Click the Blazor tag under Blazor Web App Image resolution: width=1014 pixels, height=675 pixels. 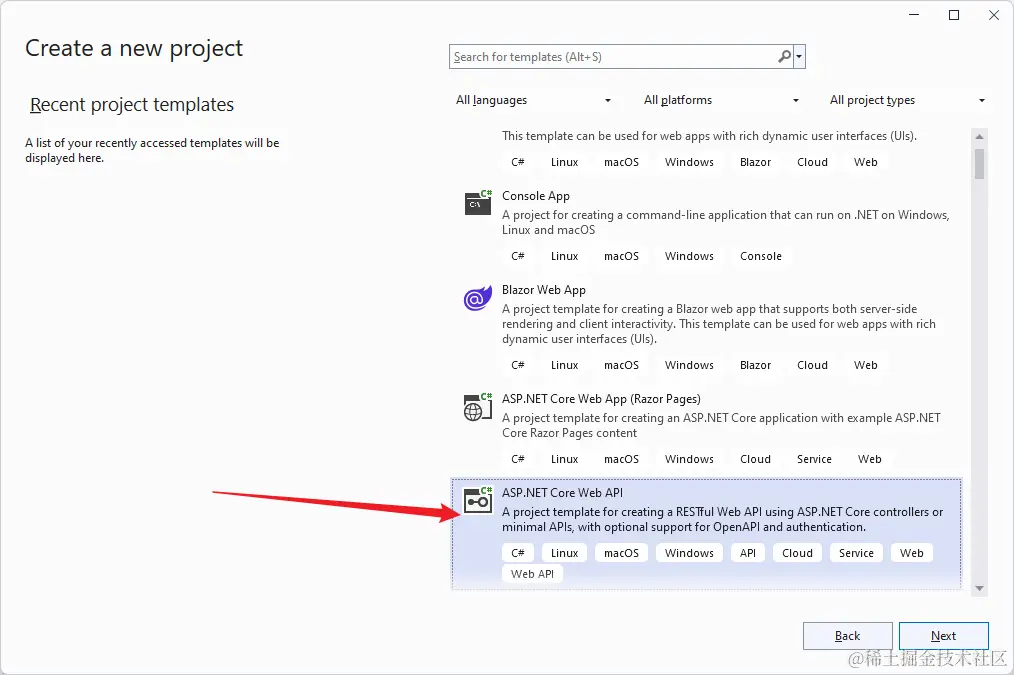[755, 365]
